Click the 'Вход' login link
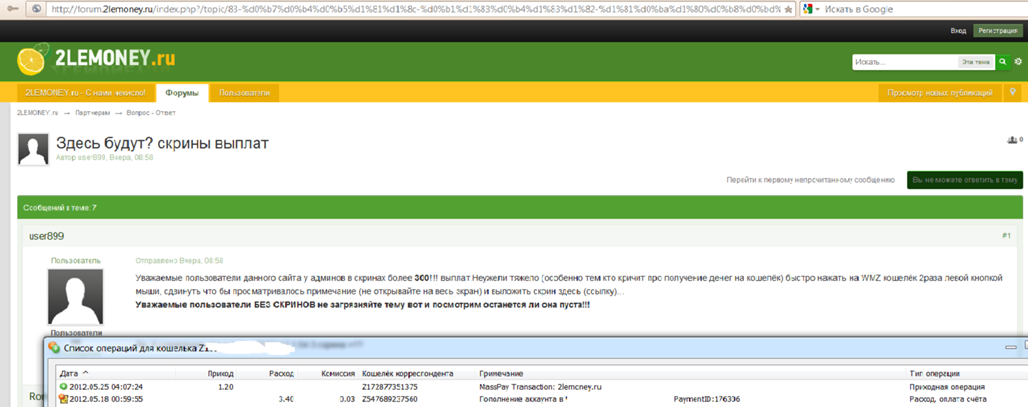Viewport: 1028px width, 407px height. click(958, 31)
